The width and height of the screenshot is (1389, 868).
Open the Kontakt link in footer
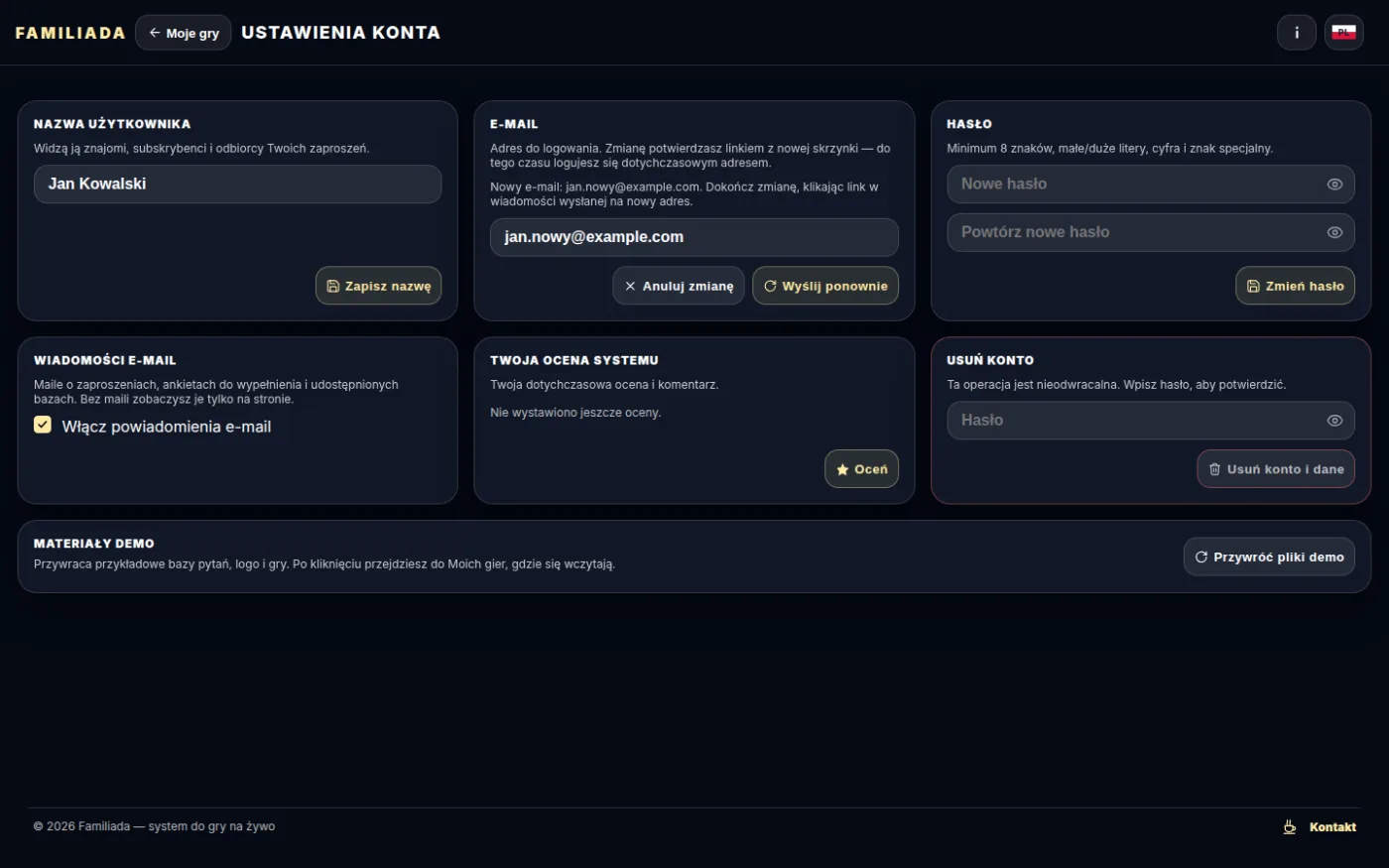1332,827
